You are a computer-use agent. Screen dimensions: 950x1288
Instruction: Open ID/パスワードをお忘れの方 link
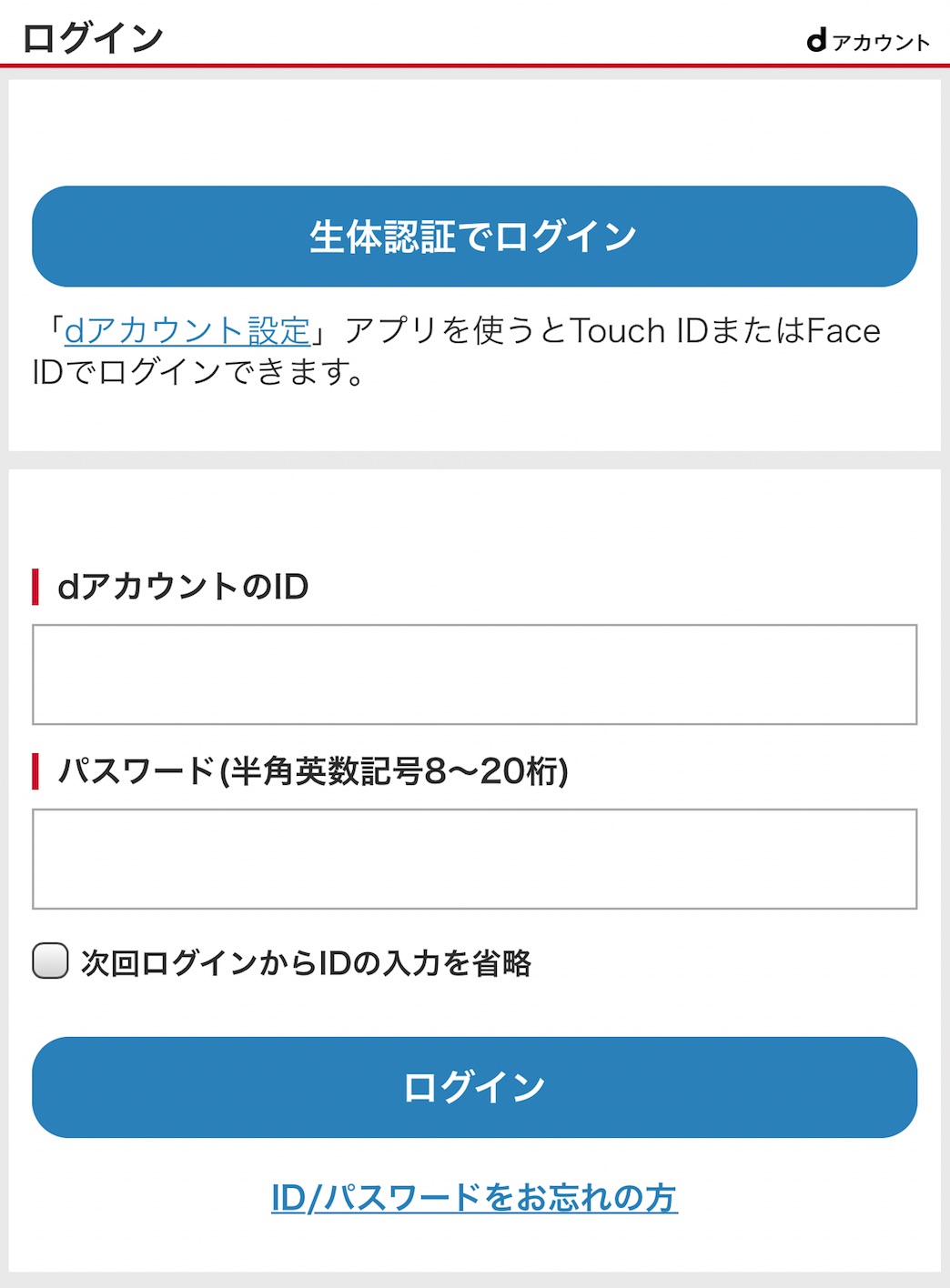[x=474, y=1197]
